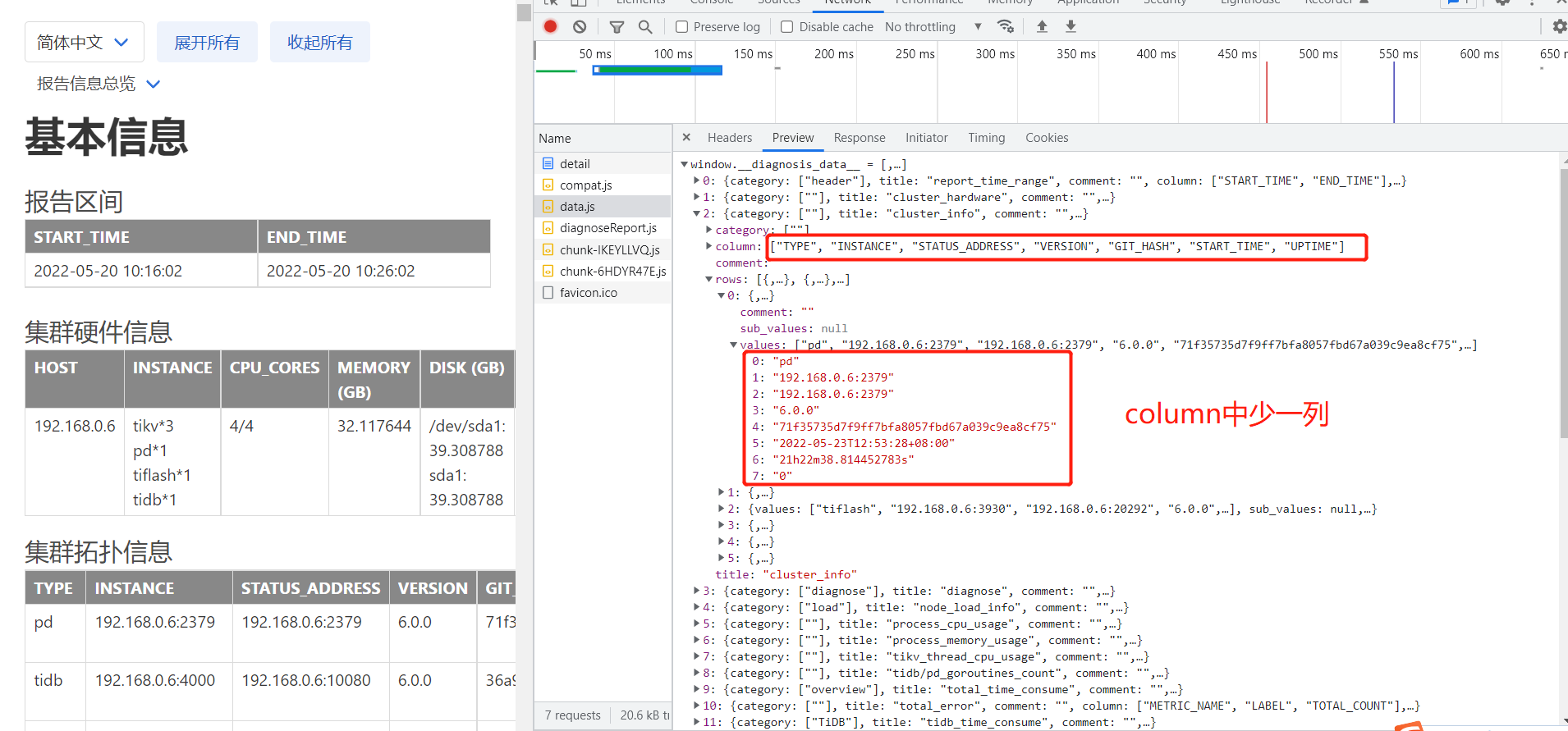
Task: Tick the Disable cache checkbox
Action: 786,27
